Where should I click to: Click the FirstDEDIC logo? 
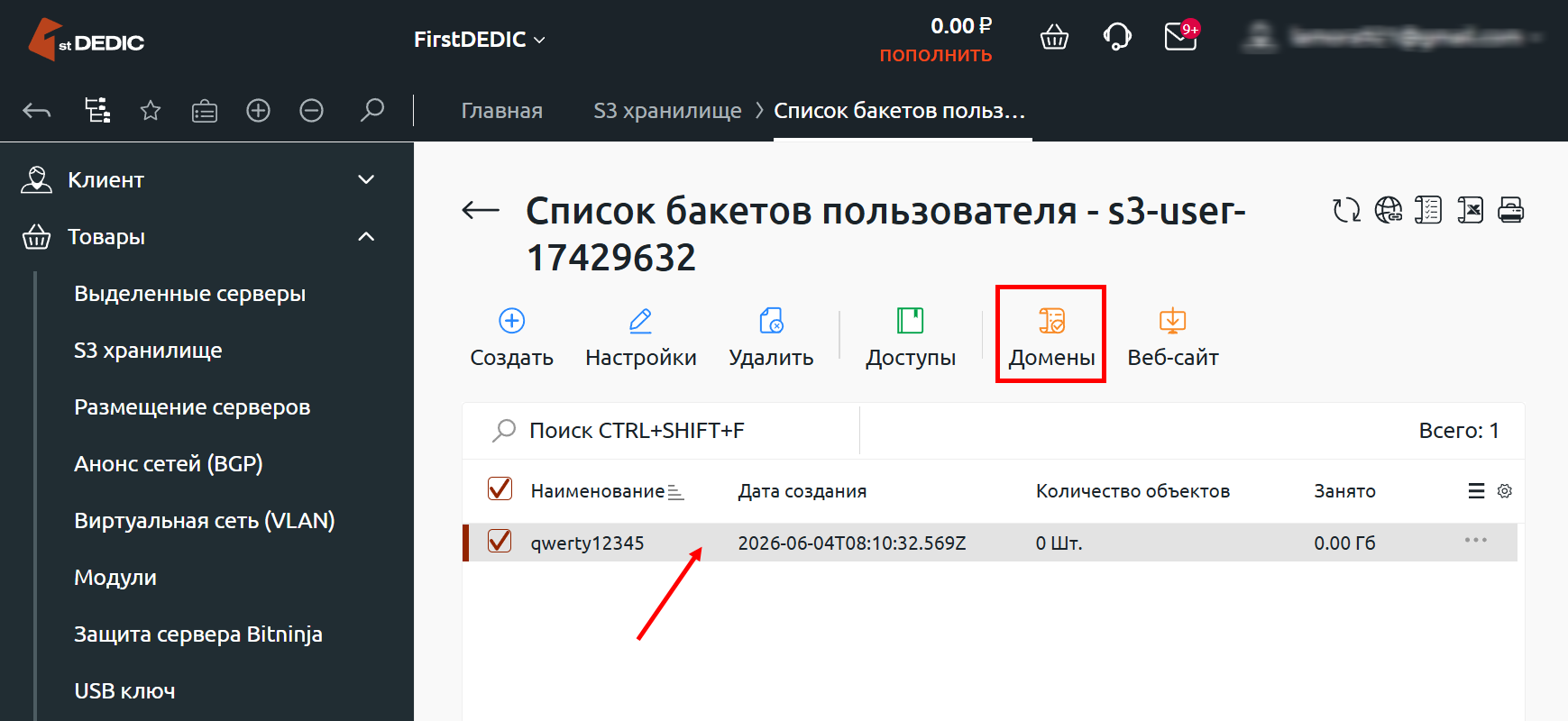pos(86,40)
